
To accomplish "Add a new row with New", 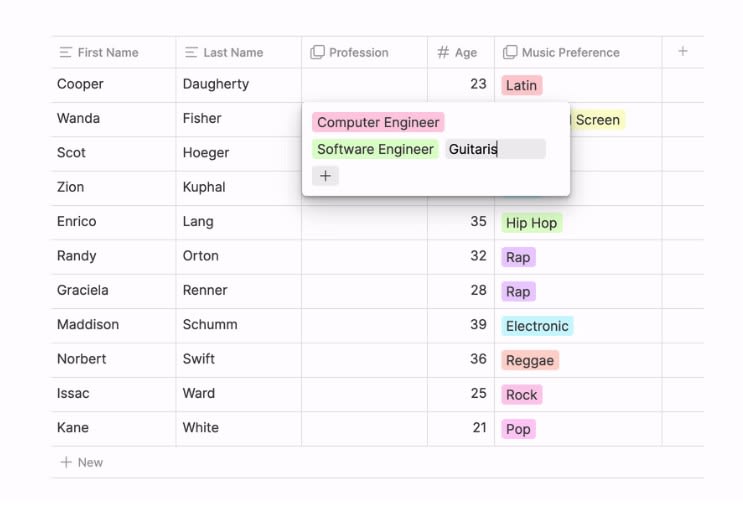I will [x=81, y=462].
